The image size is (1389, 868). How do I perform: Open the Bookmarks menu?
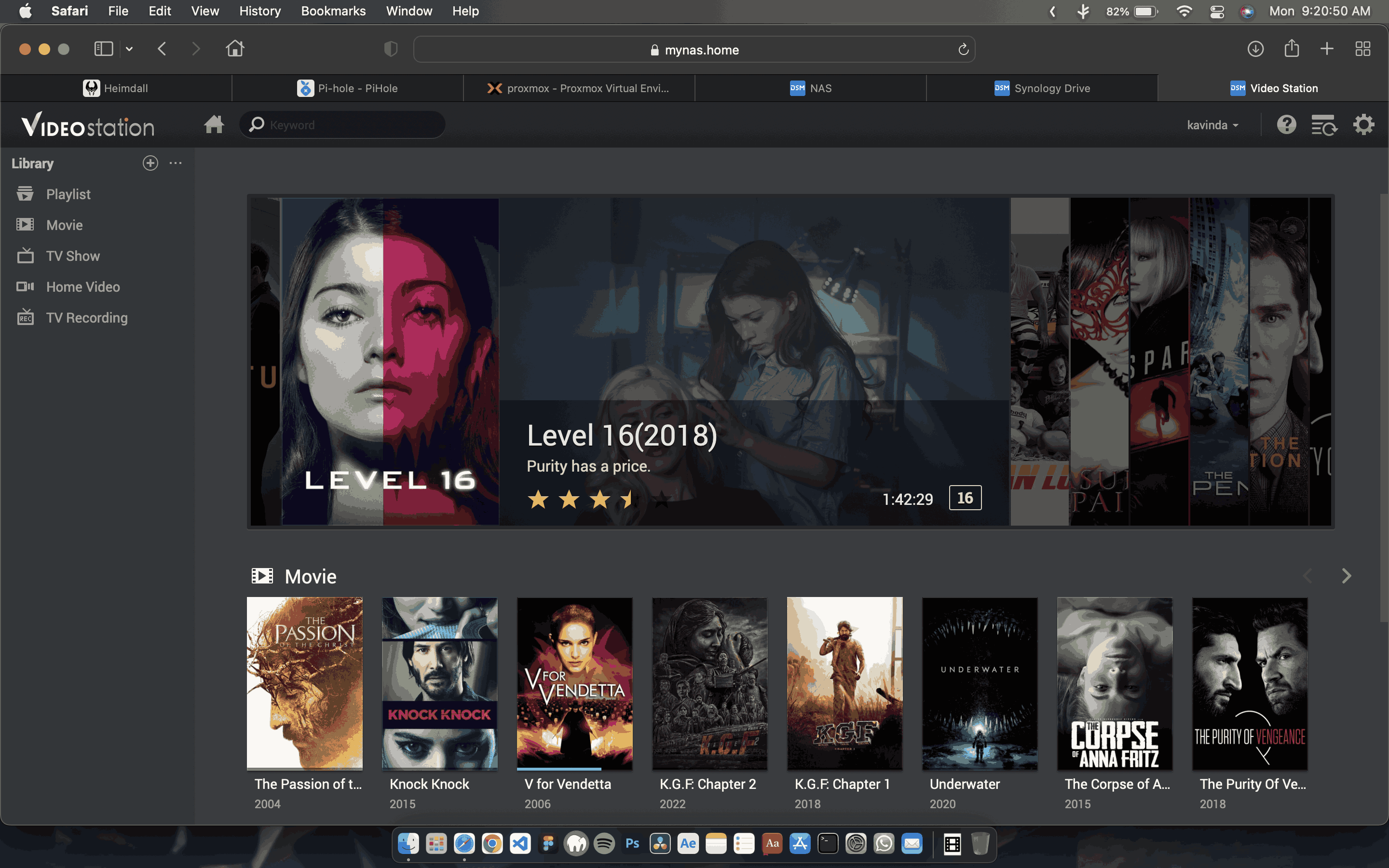[x=333, y=11]
